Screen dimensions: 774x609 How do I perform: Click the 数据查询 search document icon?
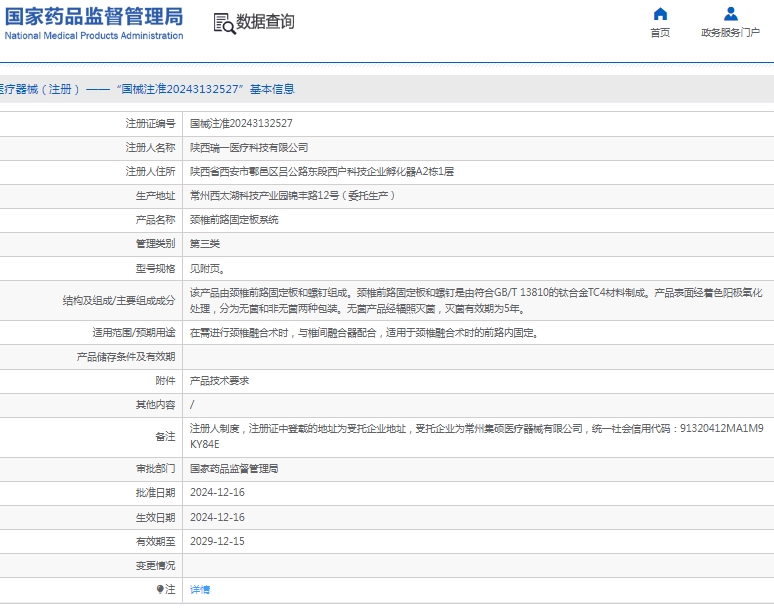[x=224, y=23]
